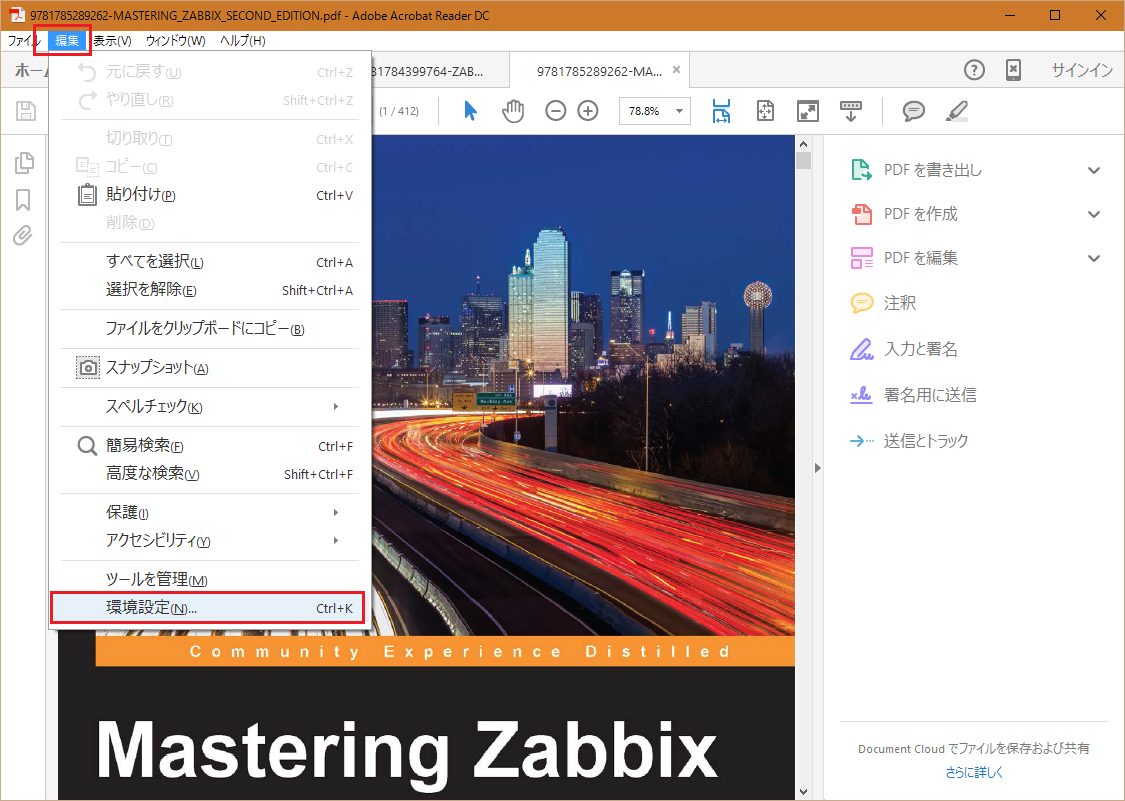Open 保護 submenu
The width and height of the screenshot is (1125, 801).
[x=210, y=512]
